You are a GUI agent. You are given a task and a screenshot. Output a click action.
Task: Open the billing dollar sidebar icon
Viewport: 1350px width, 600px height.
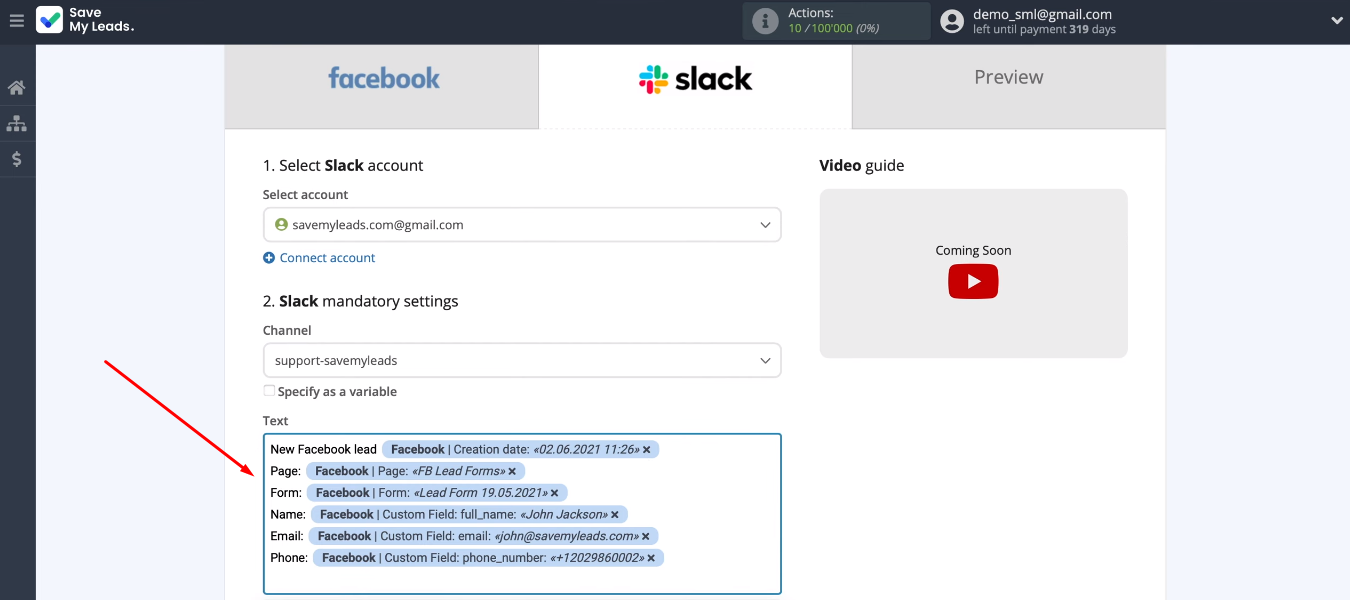(17, 159)
